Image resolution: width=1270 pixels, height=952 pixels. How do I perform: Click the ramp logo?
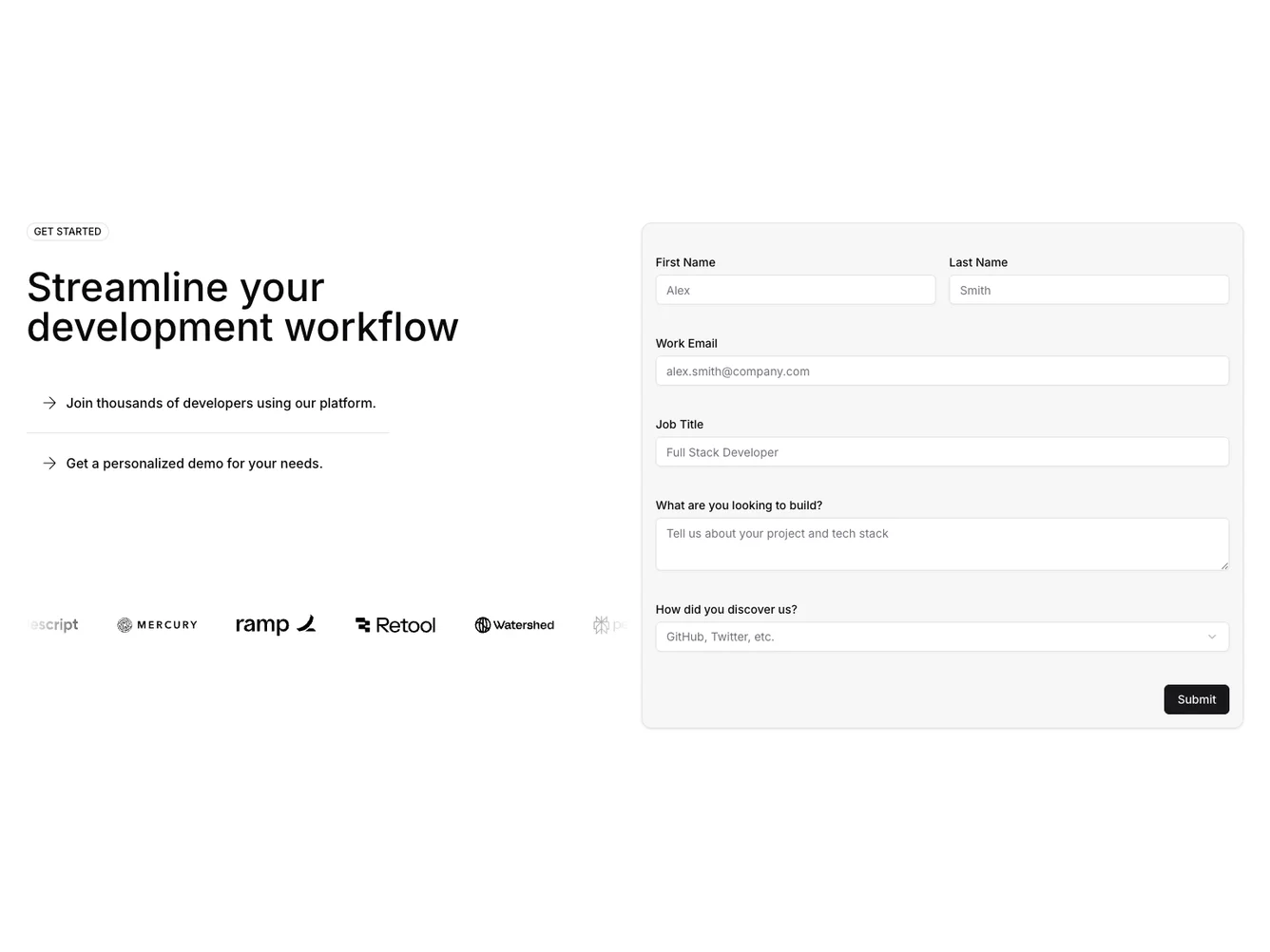click(275, 624)
